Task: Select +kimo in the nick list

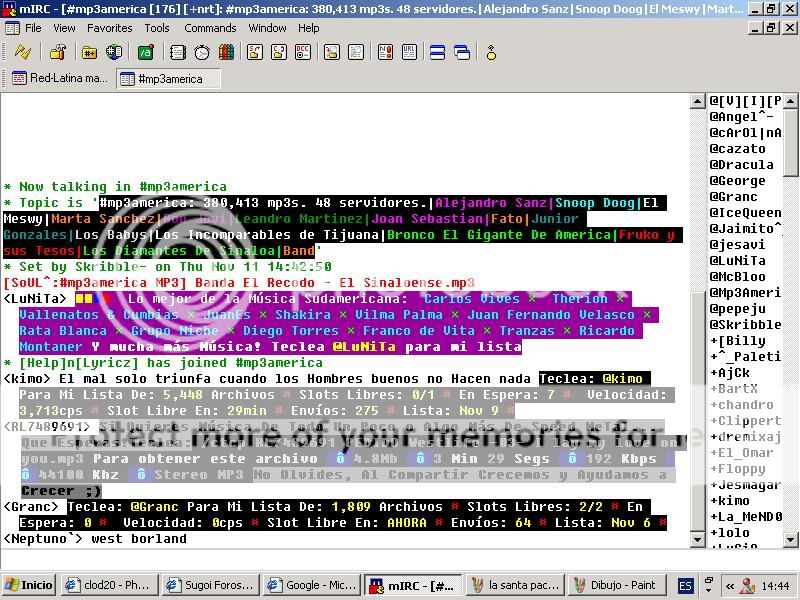Action: point(730,501)
